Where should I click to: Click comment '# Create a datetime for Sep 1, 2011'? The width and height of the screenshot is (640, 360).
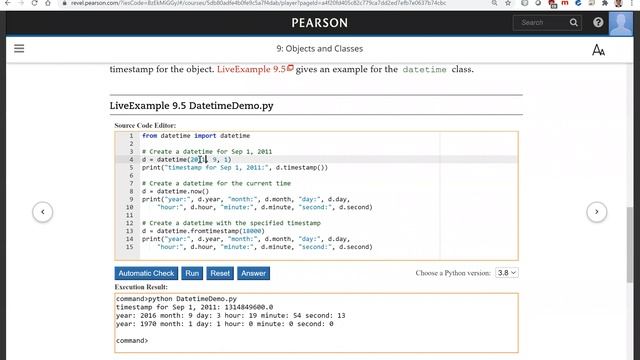click(207, 151)
